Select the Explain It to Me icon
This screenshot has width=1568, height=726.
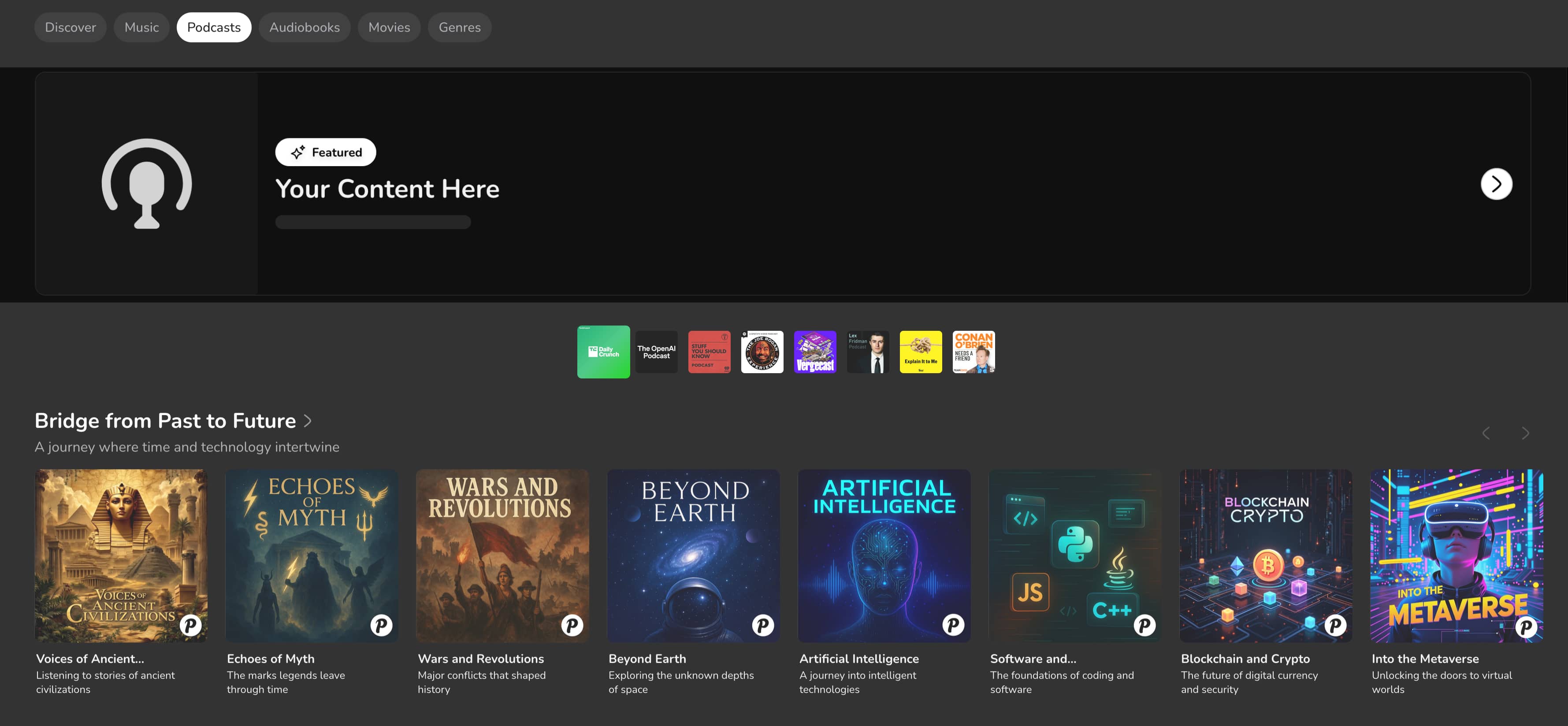click(920, 352)
